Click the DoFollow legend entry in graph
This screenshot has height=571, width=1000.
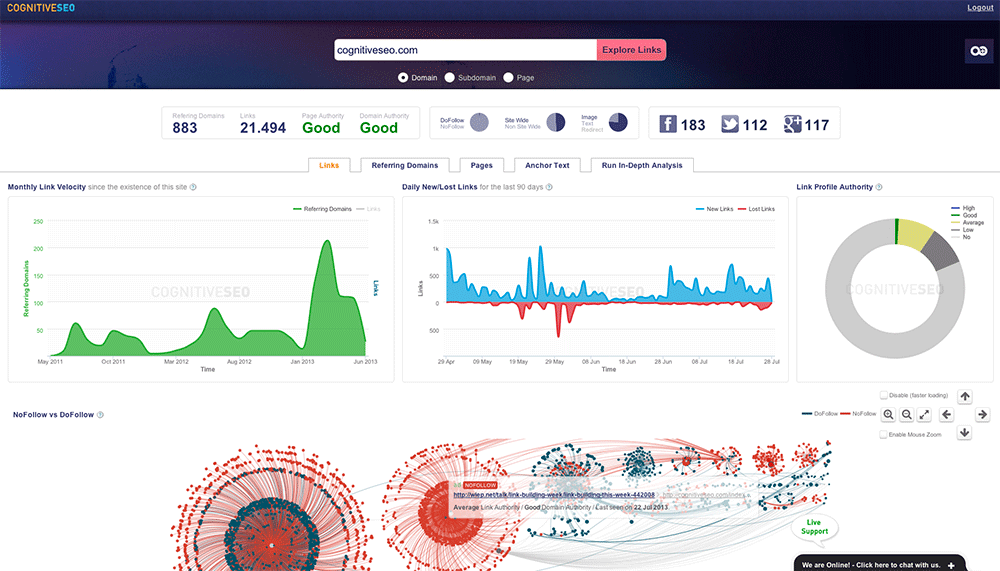tap(820, 414)
